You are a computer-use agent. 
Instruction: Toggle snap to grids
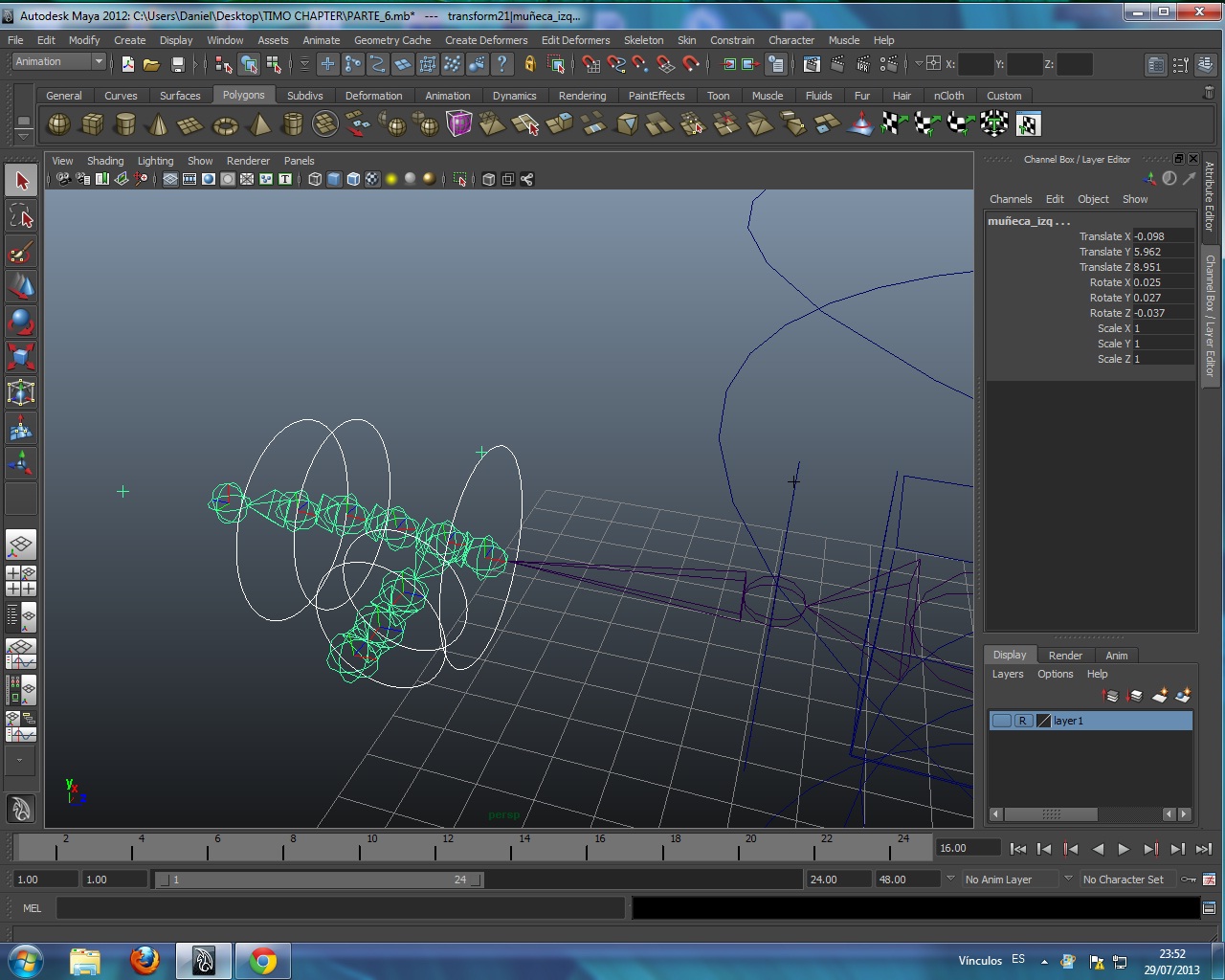tap(591, 64)
